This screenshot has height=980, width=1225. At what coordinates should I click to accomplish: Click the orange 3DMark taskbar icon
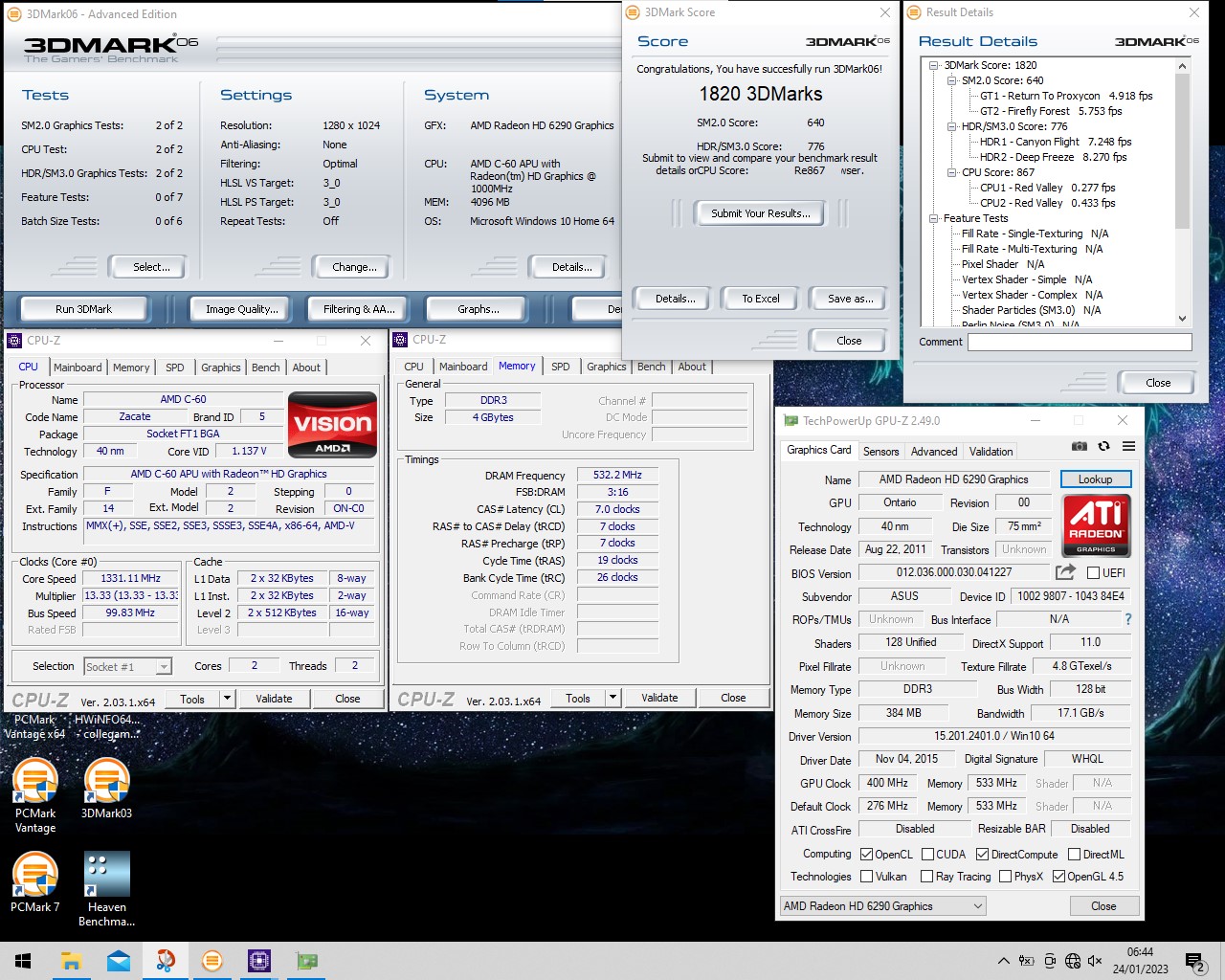point(212,961)
